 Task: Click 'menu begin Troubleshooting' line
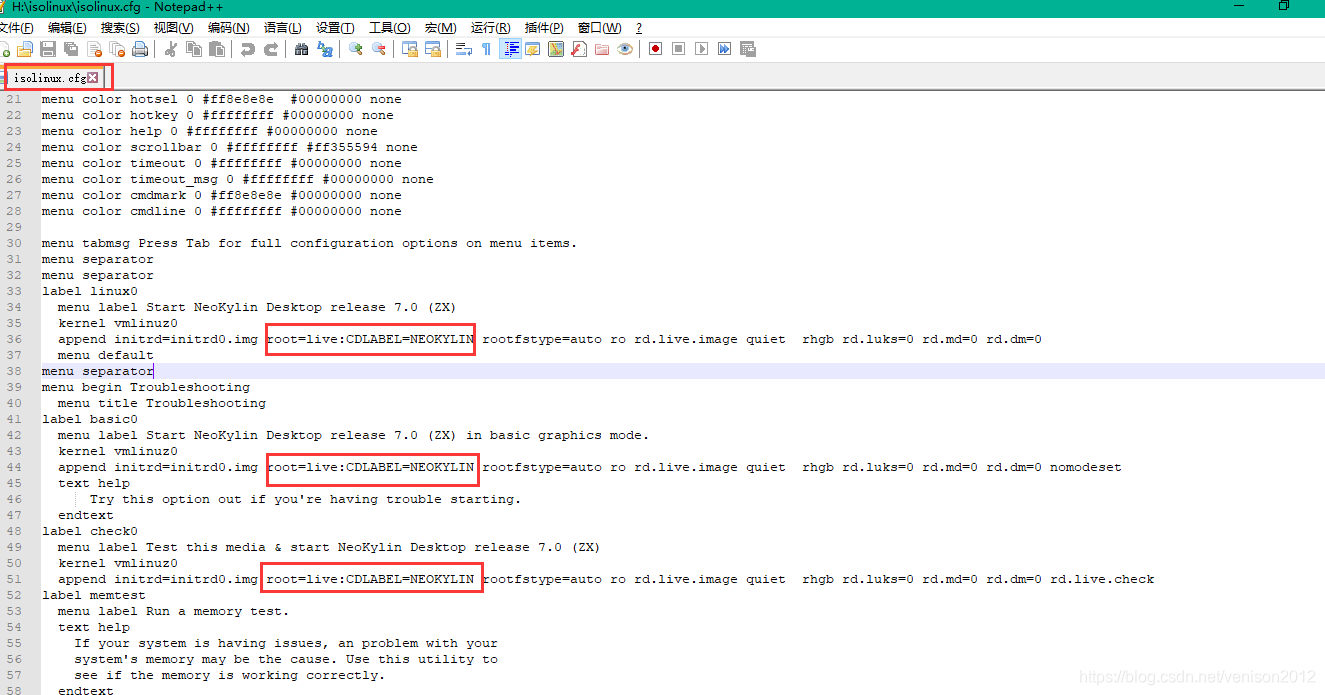coord(146,387)
